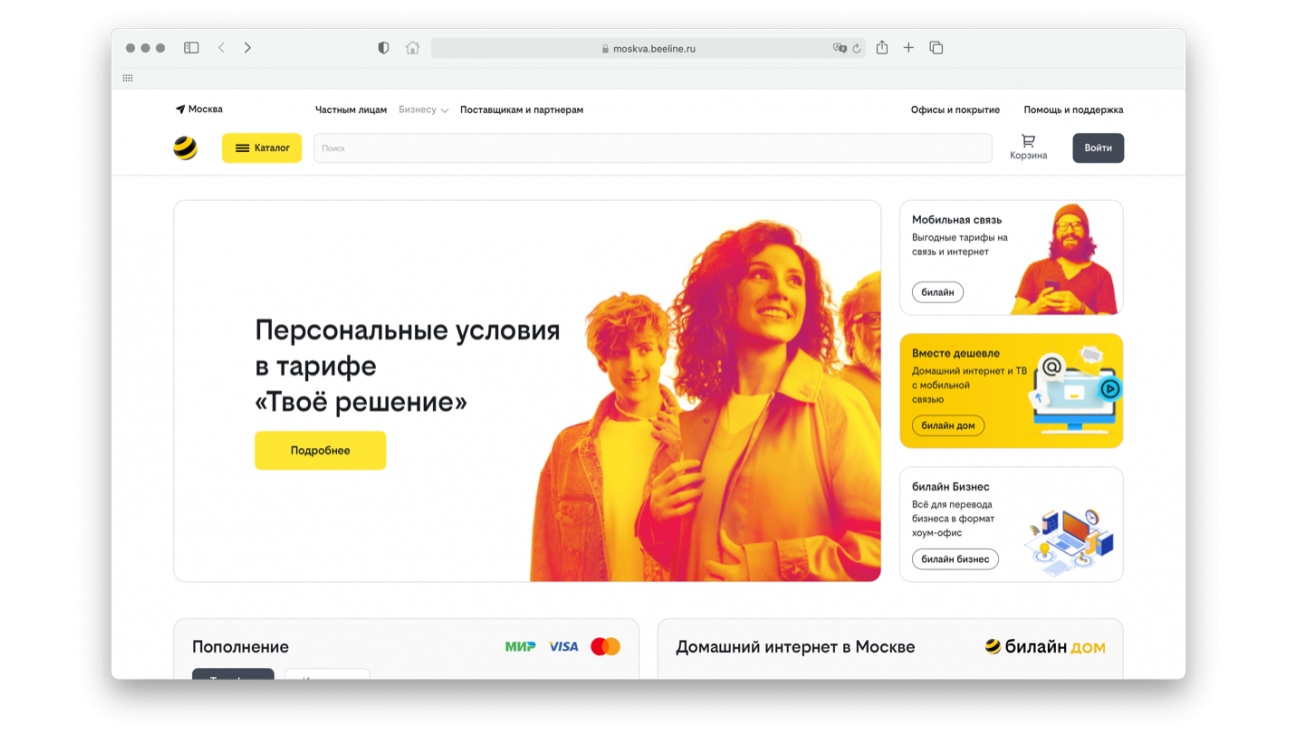Viewport: 1300px width, 734px height.
Task: Change city via Москва location selector
Action: [199, 109]
